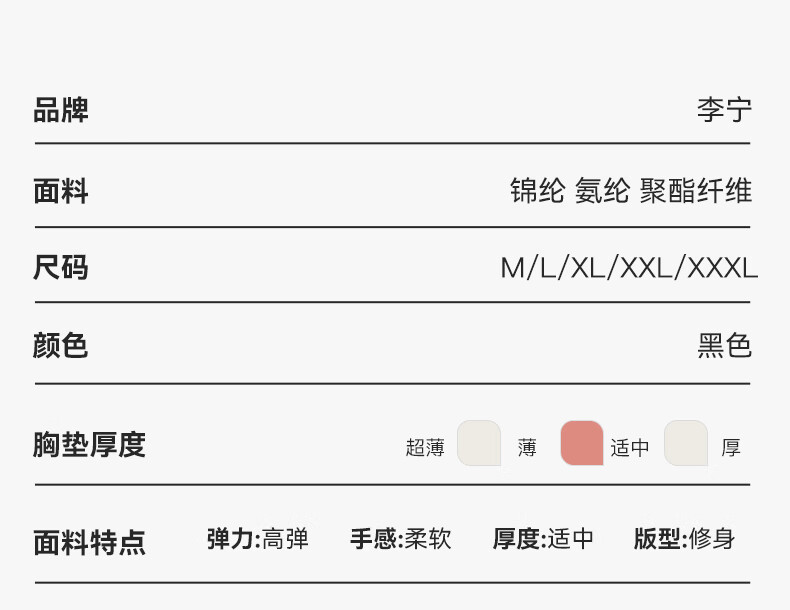The height and width of the screenshot is (610, 790).
Task: Click the 厚度:适中 feature text
Action: pos(544,539)
